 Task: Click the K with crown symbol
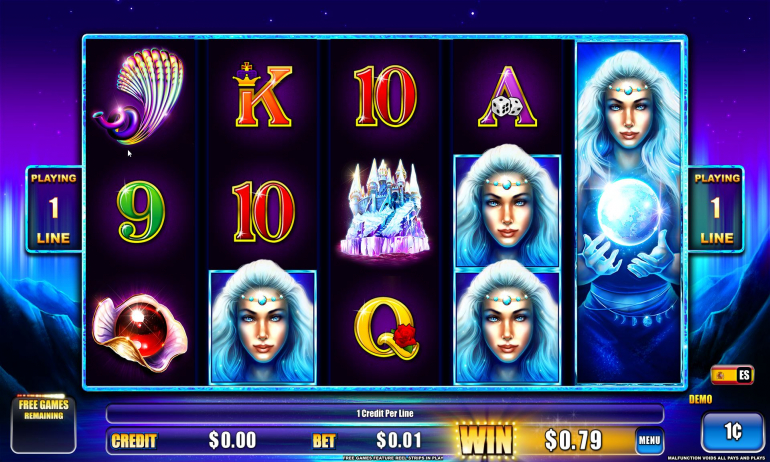pos(262,94)
